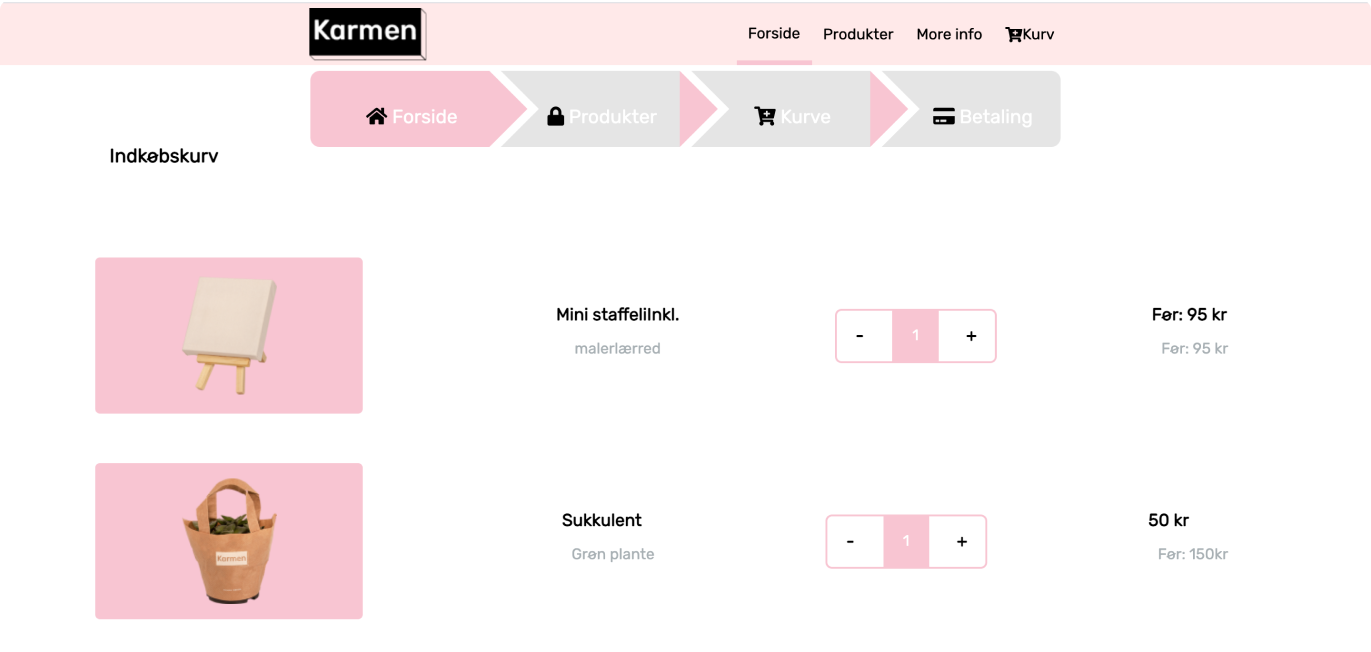Select the Sukkulent quantity field
Image resolution: width=1371 pixels, height=652 pixels.
click(x=906, y=542)
